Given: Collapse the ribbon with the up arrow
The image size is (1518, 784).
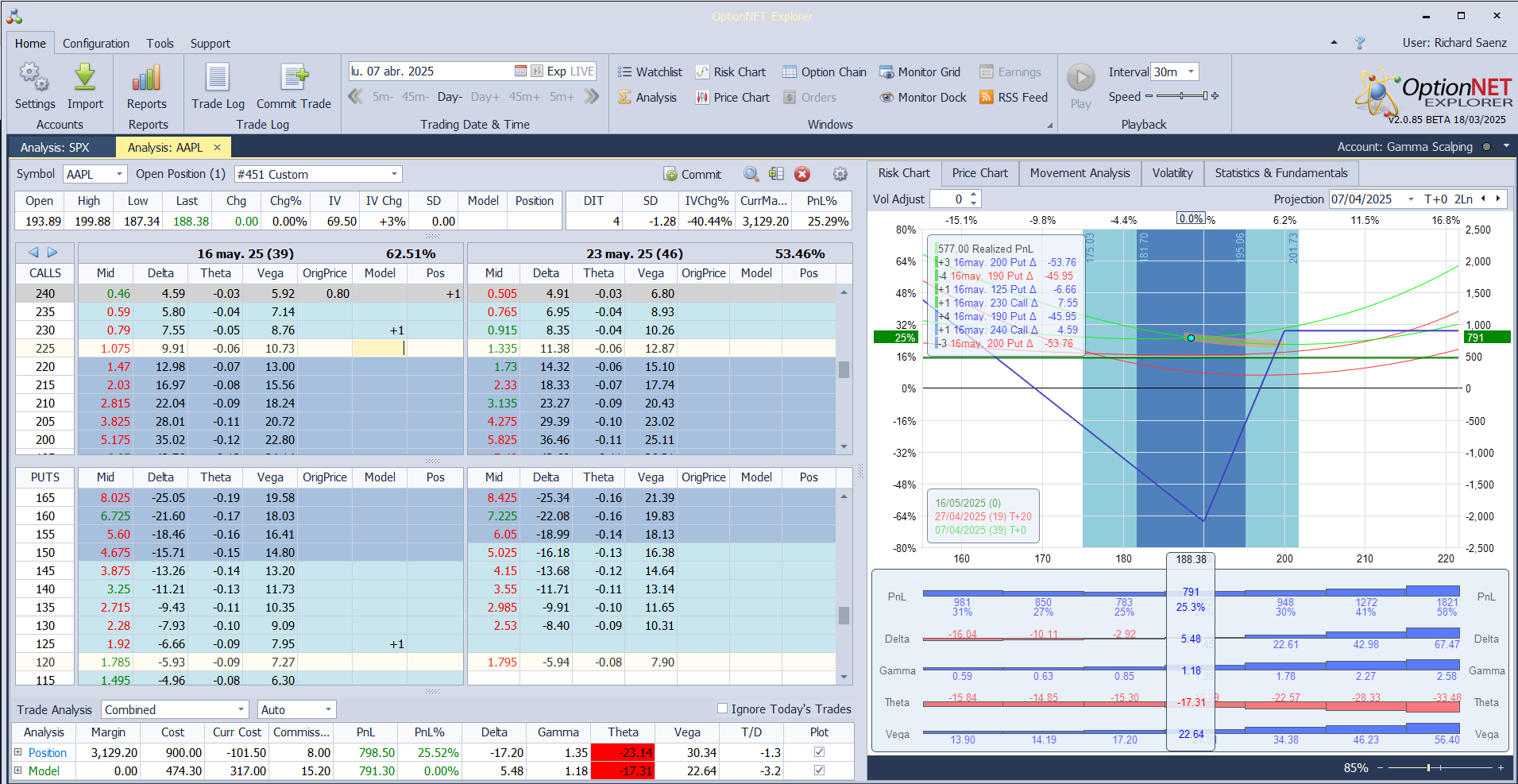Looking at the screenshot, I should (x=1334, y=42).
